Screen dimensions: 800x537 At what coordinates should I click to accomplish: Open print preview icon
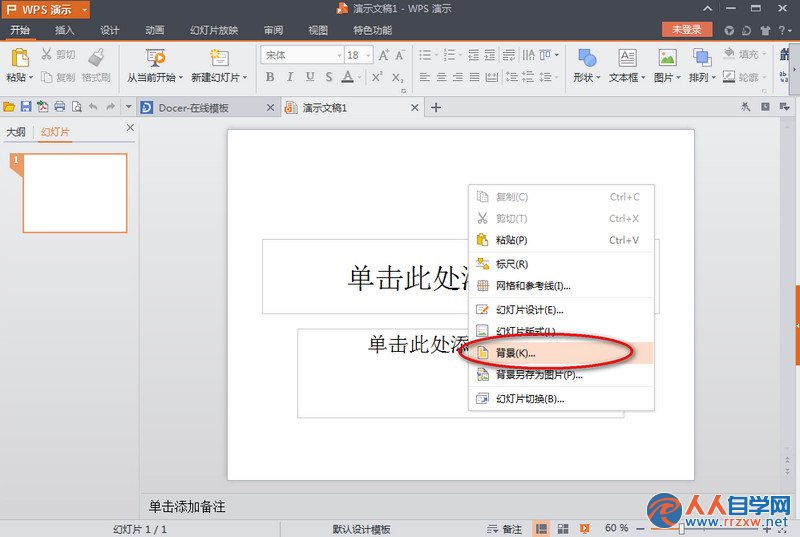pos(77,107)
